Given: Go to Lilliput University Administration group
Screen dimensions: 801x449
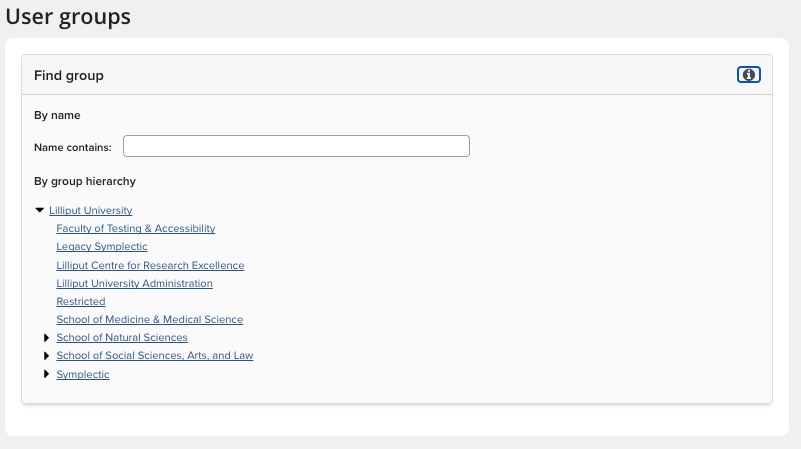Looking at the screenshot, I should [134, 284].
